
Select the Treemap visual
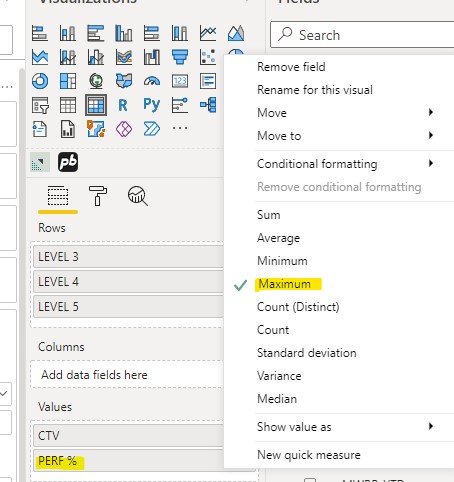tap(68, 81)
